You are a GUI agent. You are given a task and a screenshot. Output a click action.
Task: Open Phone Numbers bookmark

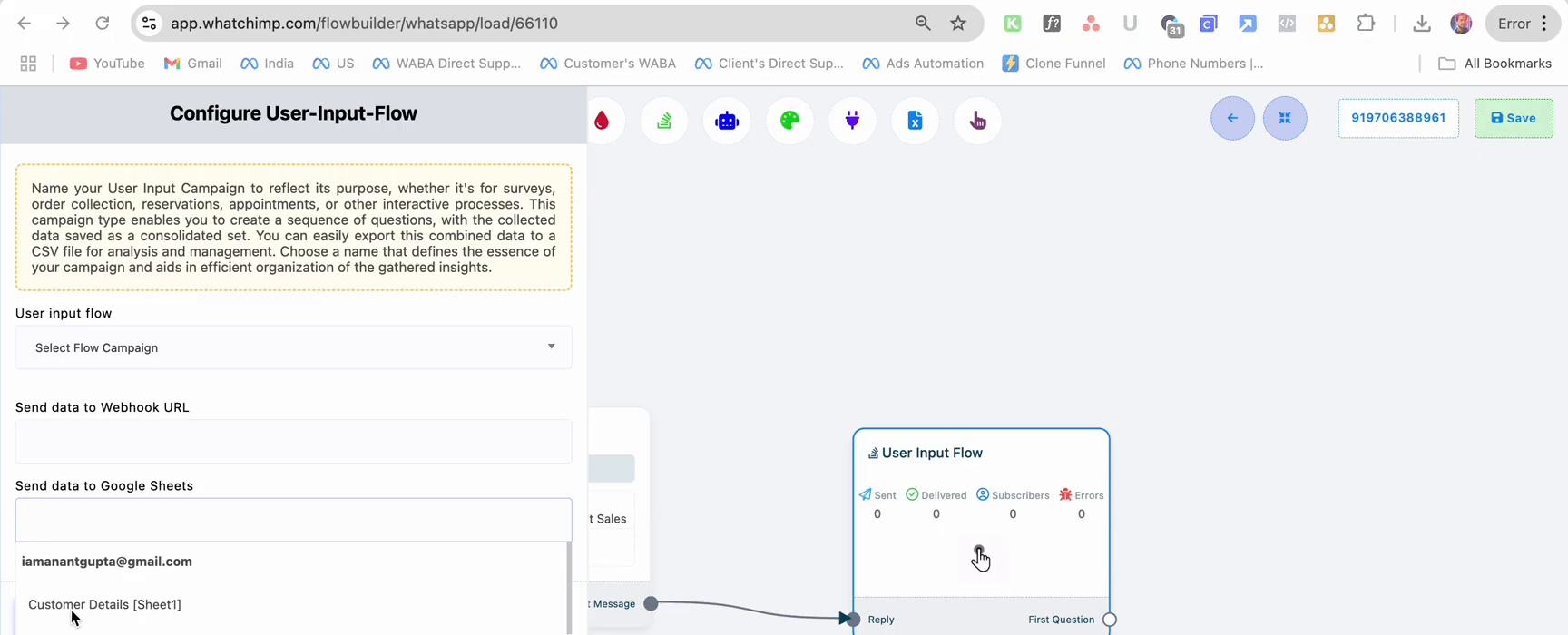tap(1193, 63)
